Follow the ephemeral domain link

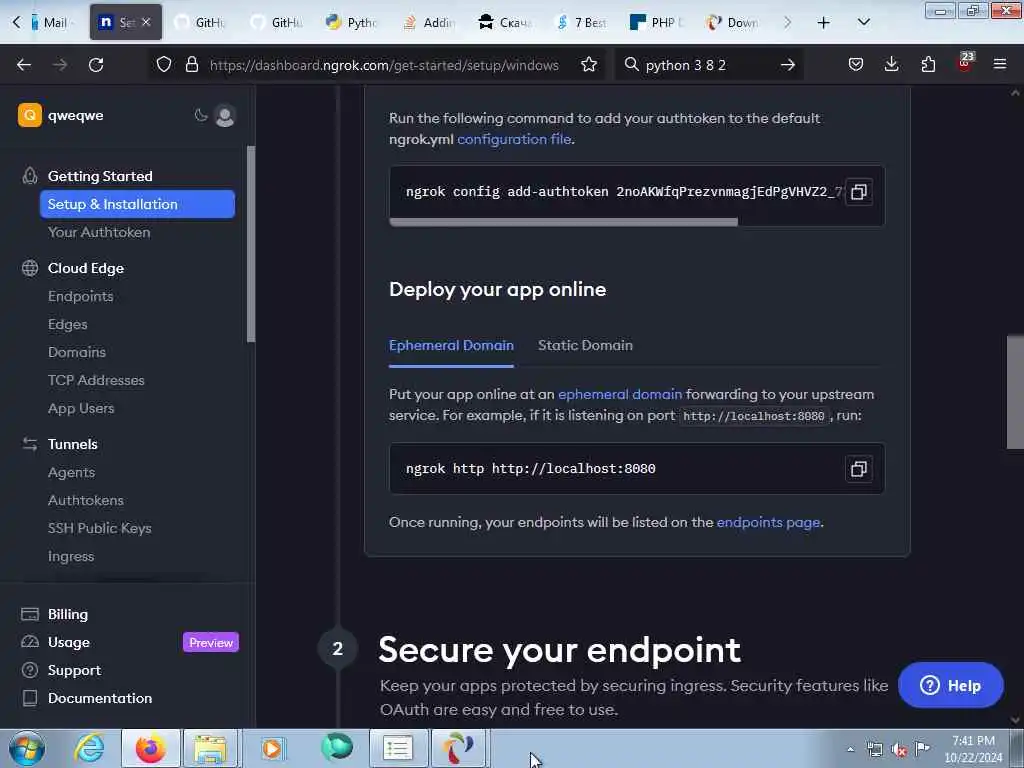620,394
